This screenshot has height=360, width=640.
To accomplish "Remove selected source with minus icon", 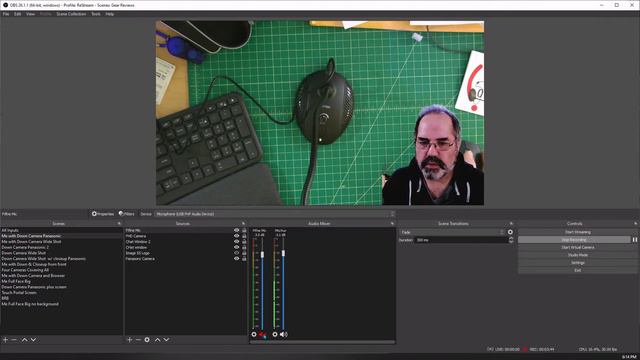I will click(x=138, y=340).
